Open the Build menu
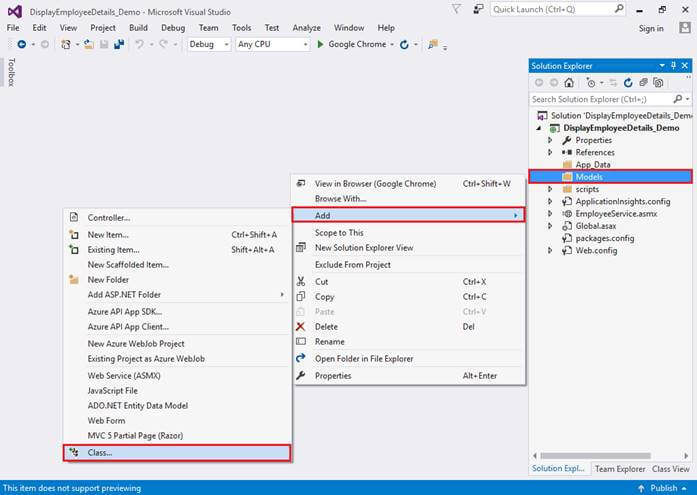Screen dimensions: 697x495 [138, 28]
